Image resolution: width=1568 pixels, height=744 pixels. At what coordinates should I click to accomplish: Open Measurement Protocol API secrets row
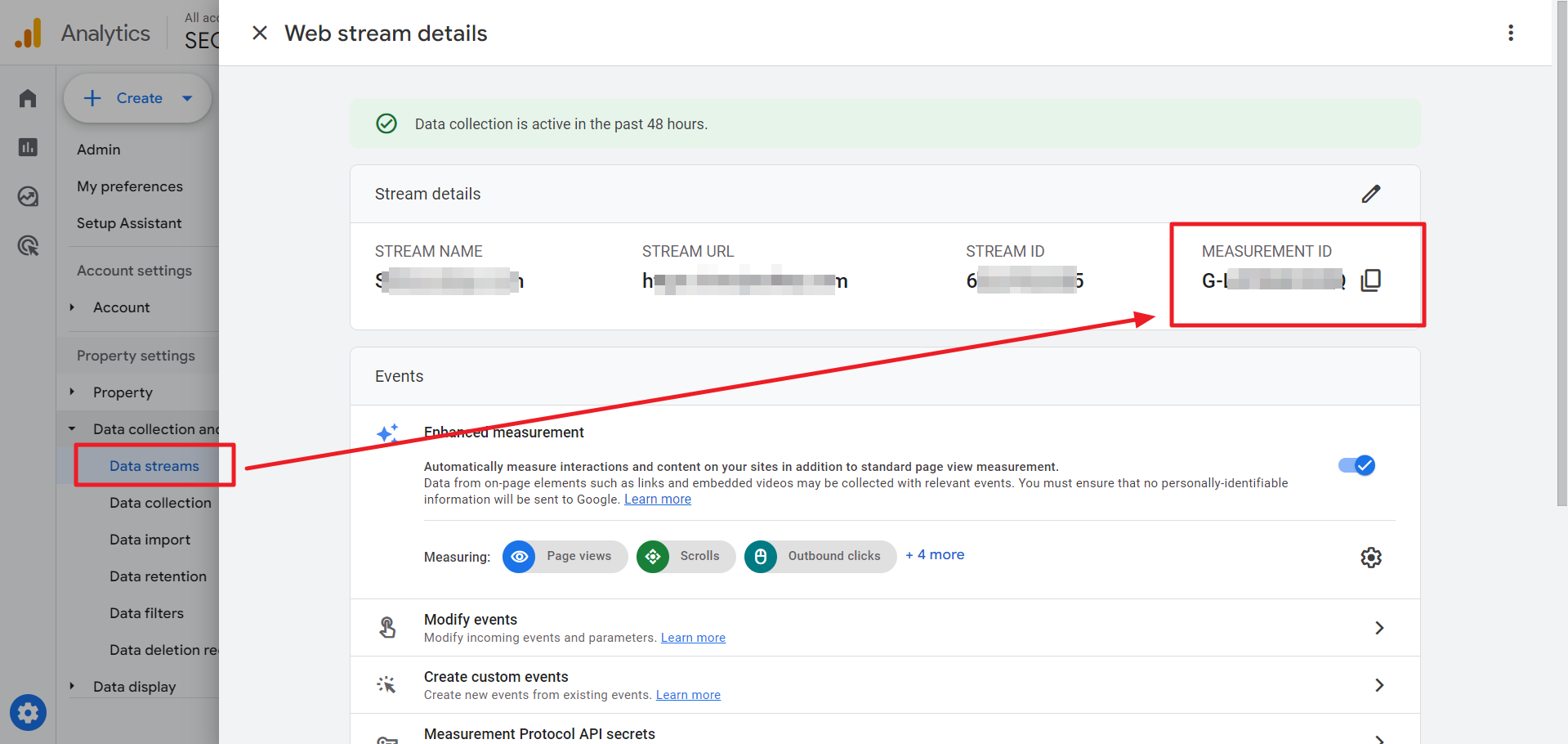(885, 729)
